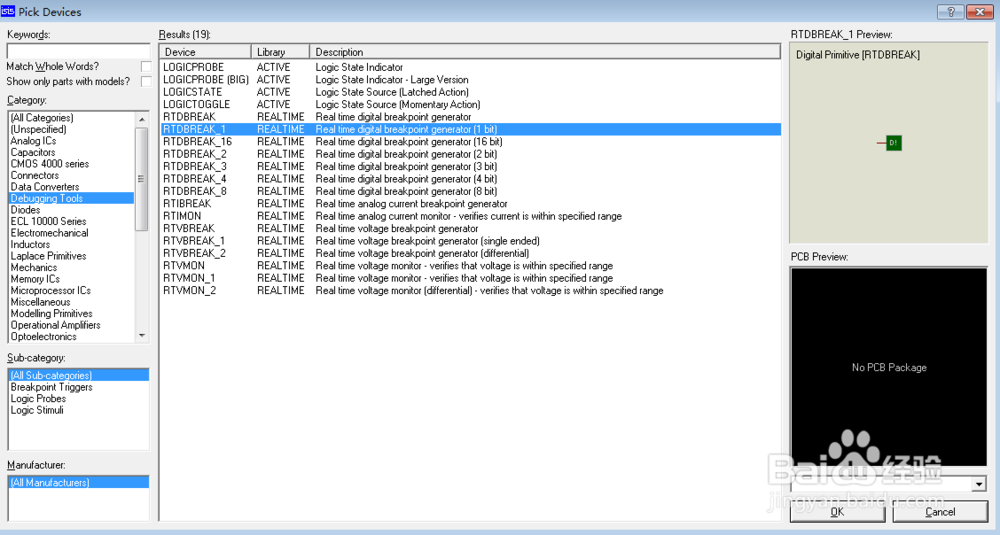Viewport: 1000px width, 535px height.
Task: Select RTVBREAK_1 device row
Action: [470, 241]
